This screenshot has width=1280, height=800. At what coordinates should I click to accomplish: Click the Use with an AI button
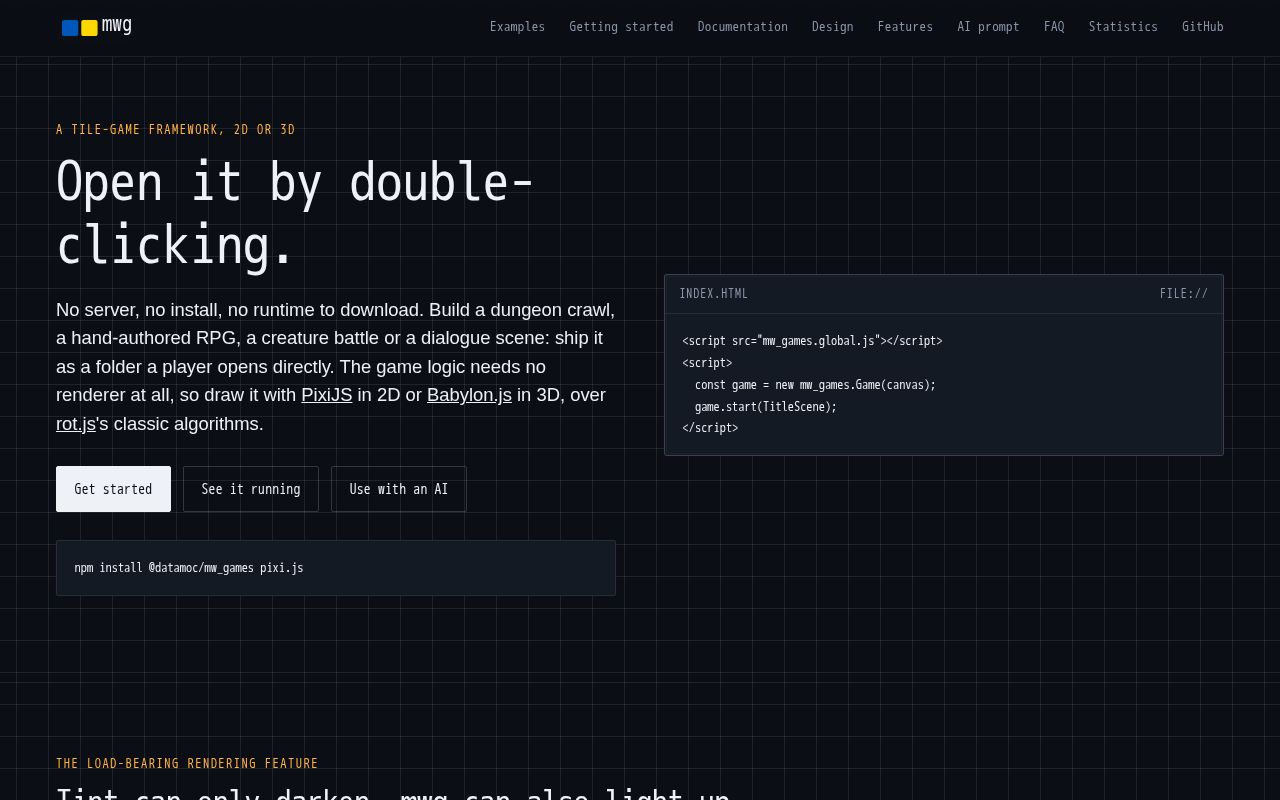click(x=399, y=489)
